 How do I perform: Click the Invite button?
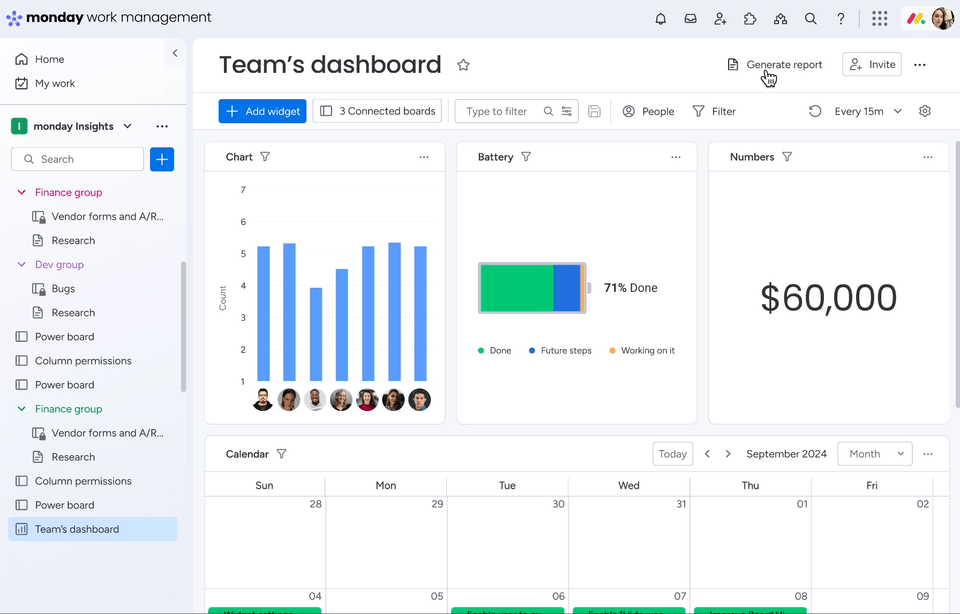[872, 64]
